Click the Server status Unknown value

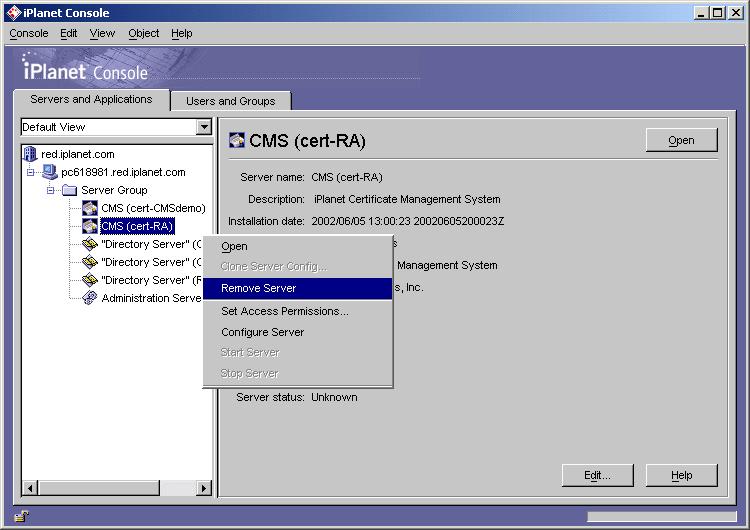tap(334, 397)
